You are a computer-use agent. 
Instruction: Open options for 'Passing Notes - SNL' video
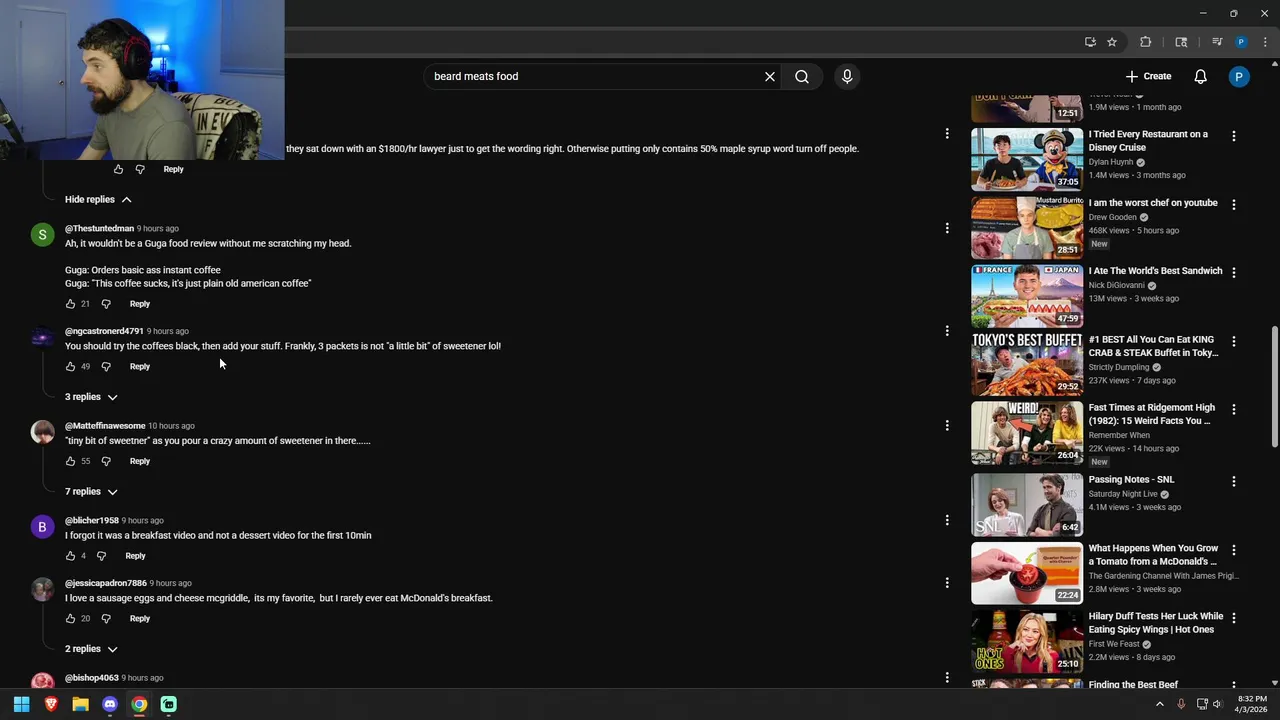(1234, 481)
